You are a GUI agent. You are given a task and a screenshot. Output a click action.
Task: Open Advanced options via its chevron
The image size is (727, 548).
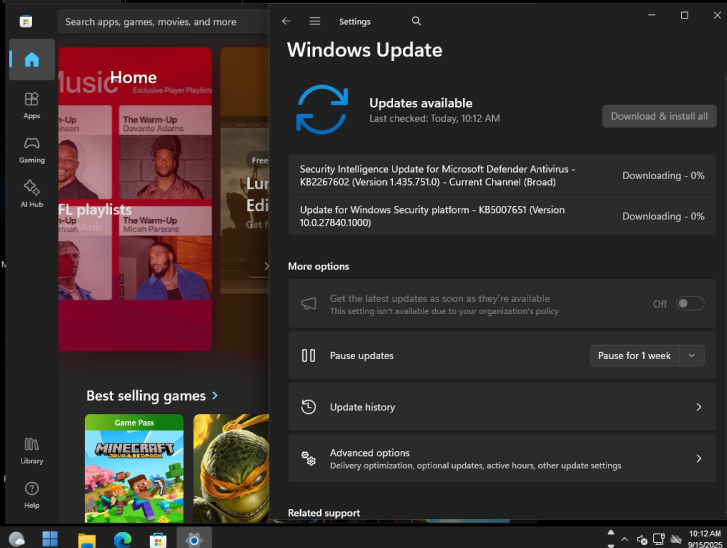click(x=699, y=459)
